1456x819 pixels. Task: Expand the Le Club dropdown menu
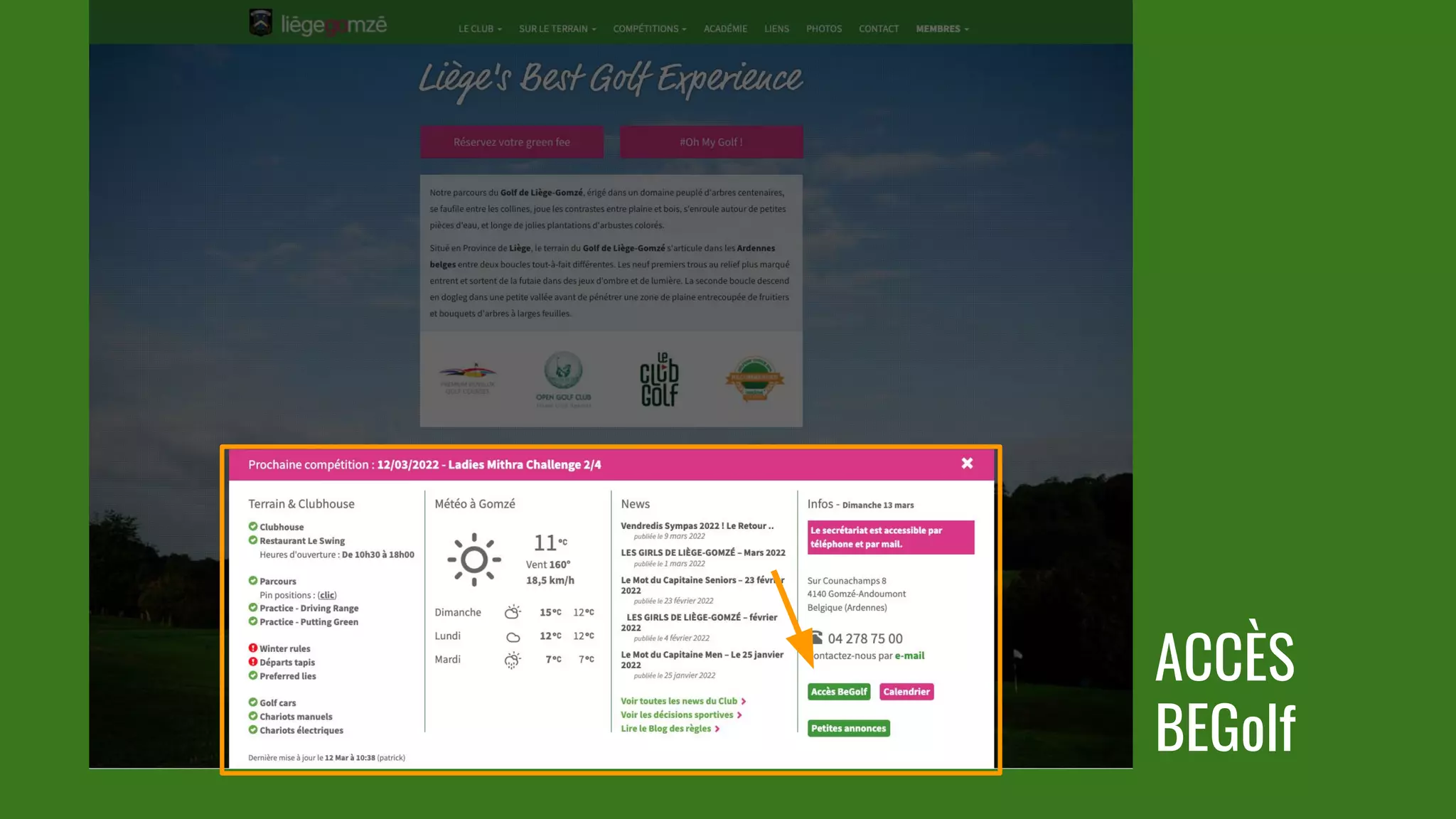pyautogui.click(x=480, y=29)
